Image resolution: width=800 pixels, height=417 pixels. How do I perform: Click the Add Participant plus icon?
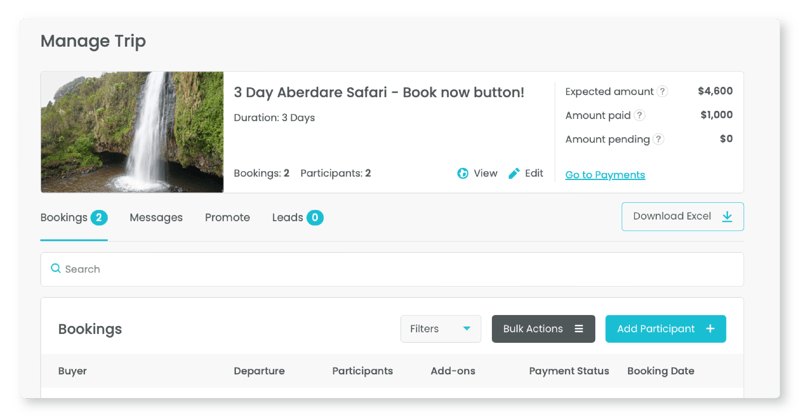tap(710, 329)
